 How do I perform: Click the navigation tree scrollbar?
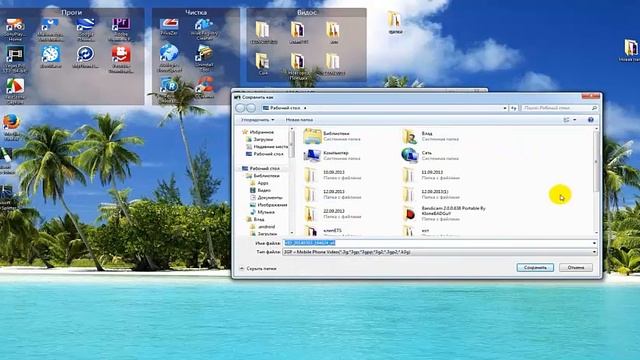pyautogui.click(x=292, y=145)
